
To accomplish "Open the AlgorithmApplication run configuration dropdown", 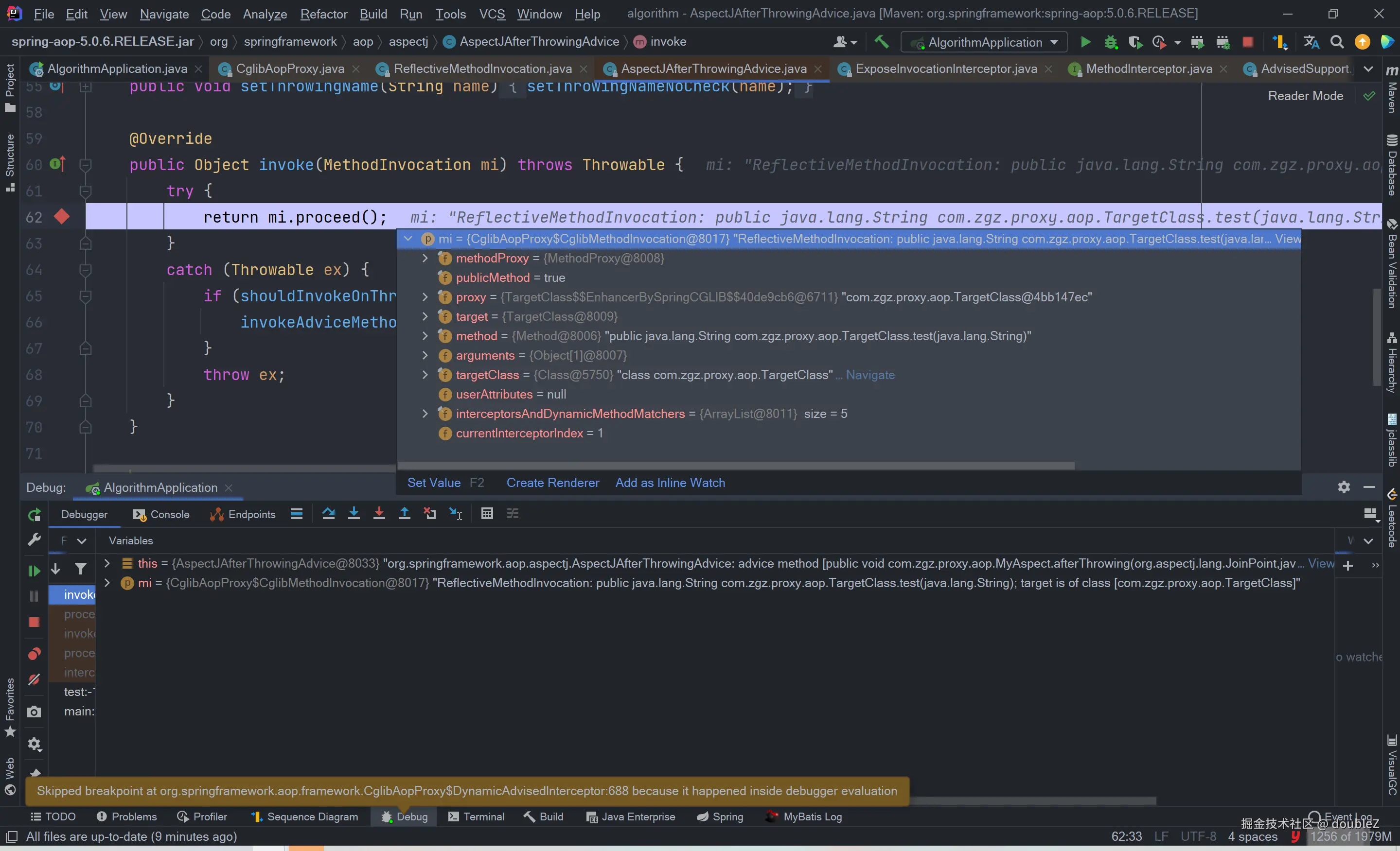I will (x=986, y=42).
